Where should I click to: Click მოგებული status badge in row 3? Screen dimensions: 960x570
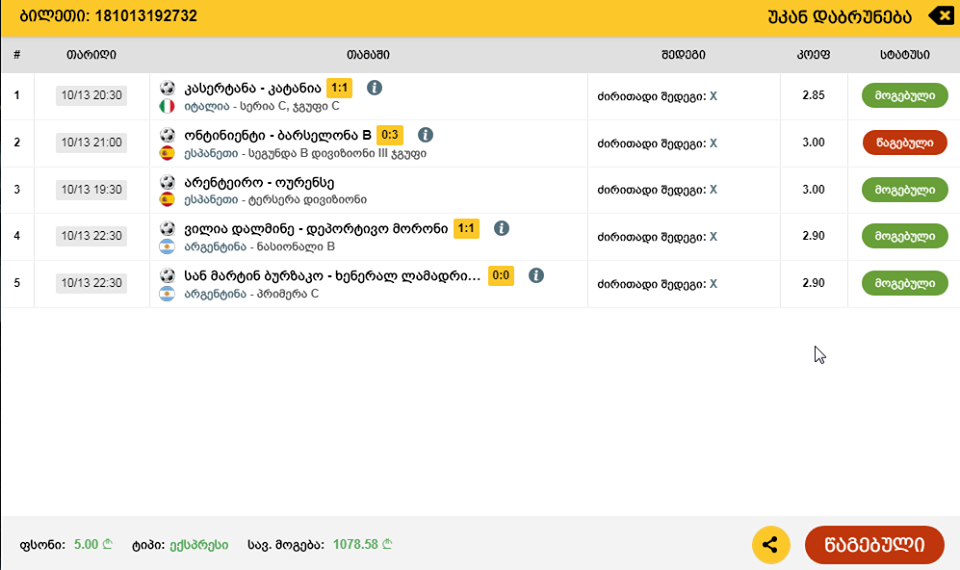(905, 190)
